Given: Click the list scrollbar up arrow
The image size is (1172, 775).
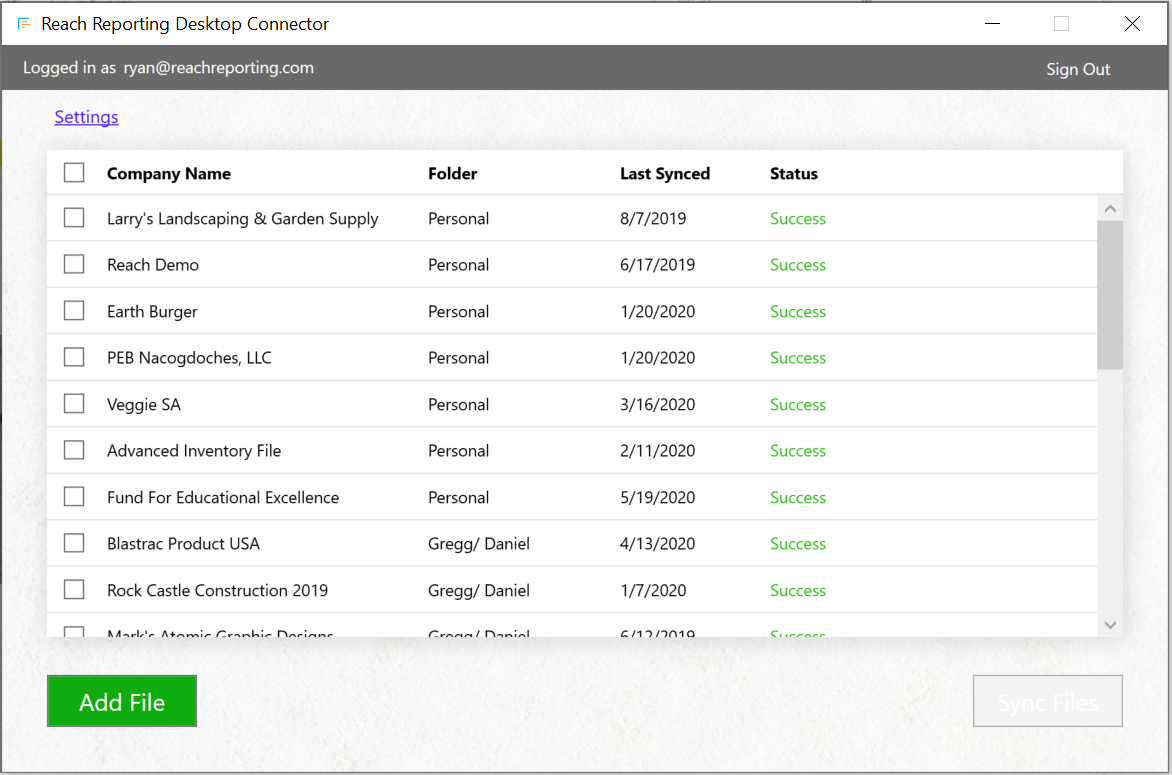Looking at the screenshot, I should (1110, 209).
